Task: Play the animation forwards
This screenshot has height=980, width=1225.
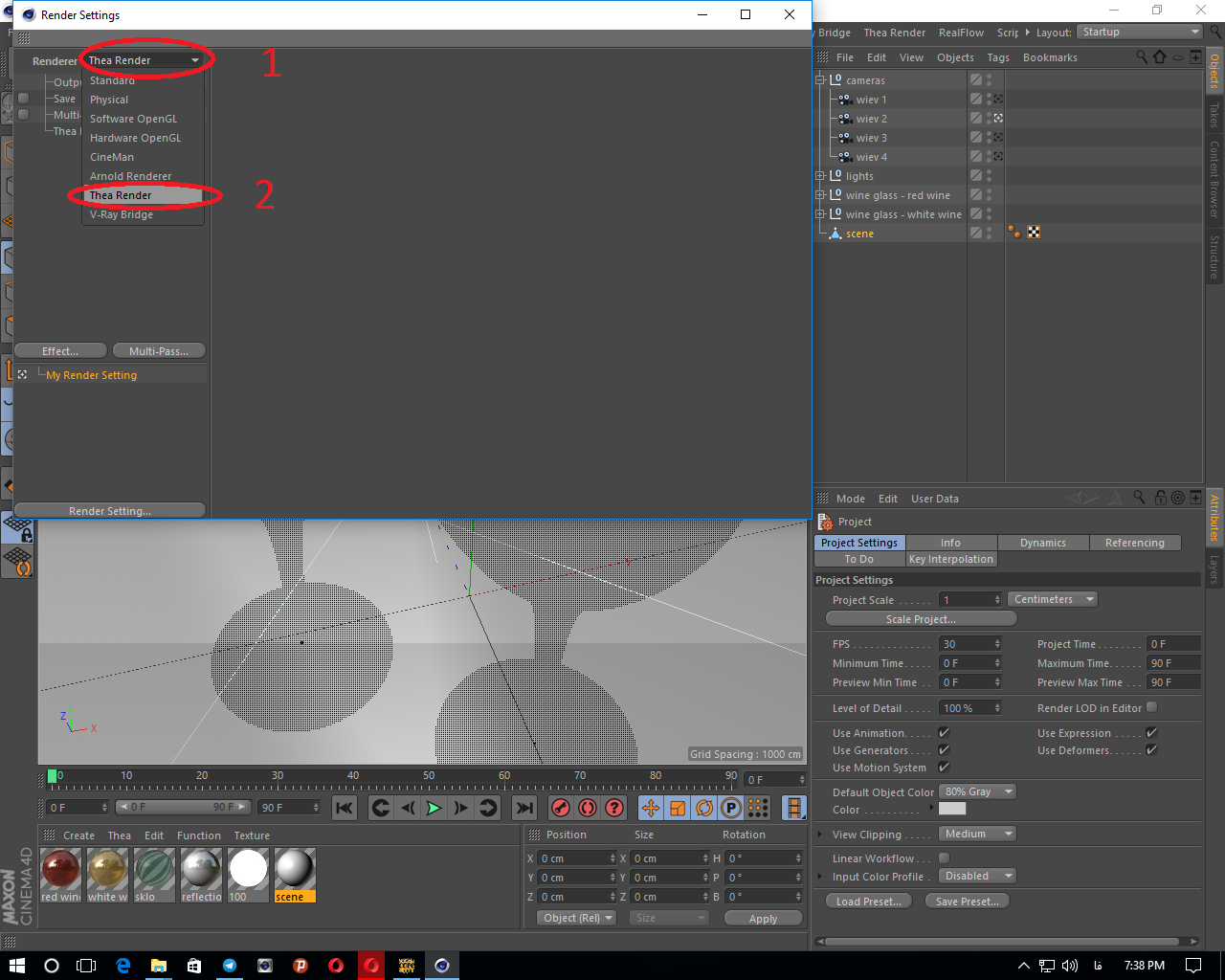Action: [434, 808]
